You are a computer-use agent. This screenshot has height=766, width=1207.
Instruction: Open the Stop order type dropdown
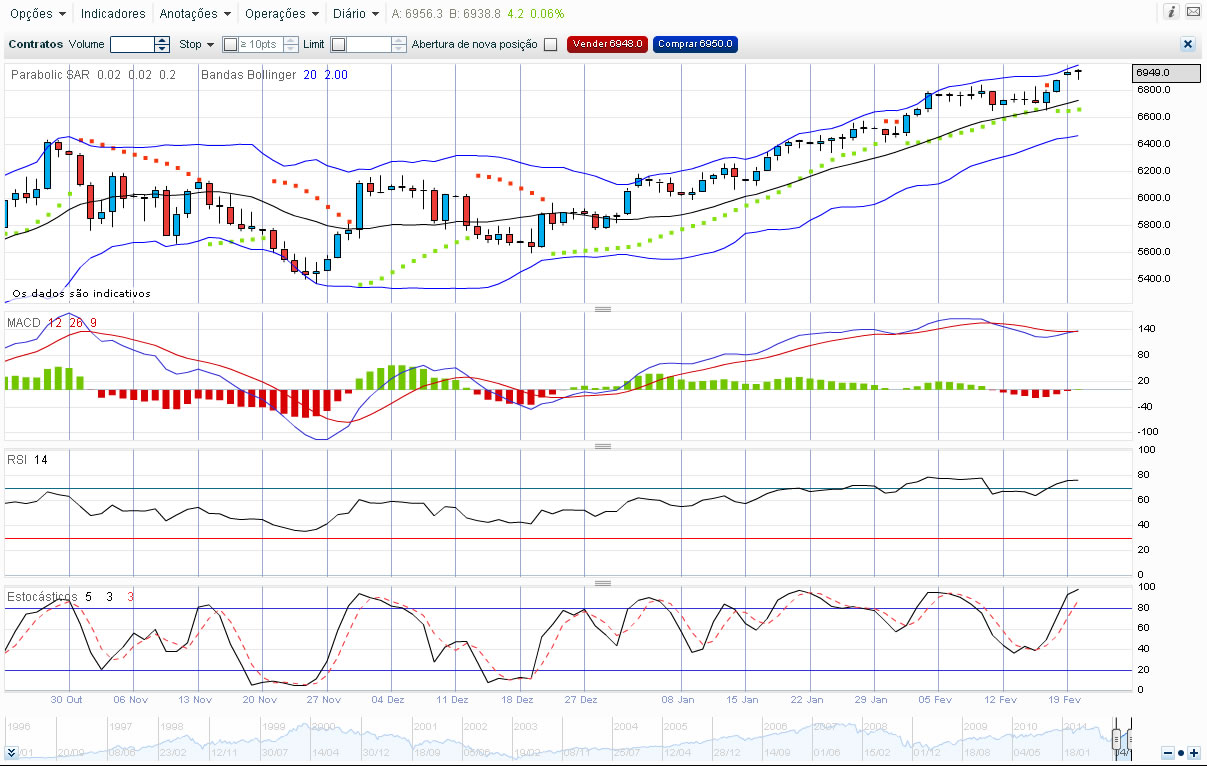[197, 45]
